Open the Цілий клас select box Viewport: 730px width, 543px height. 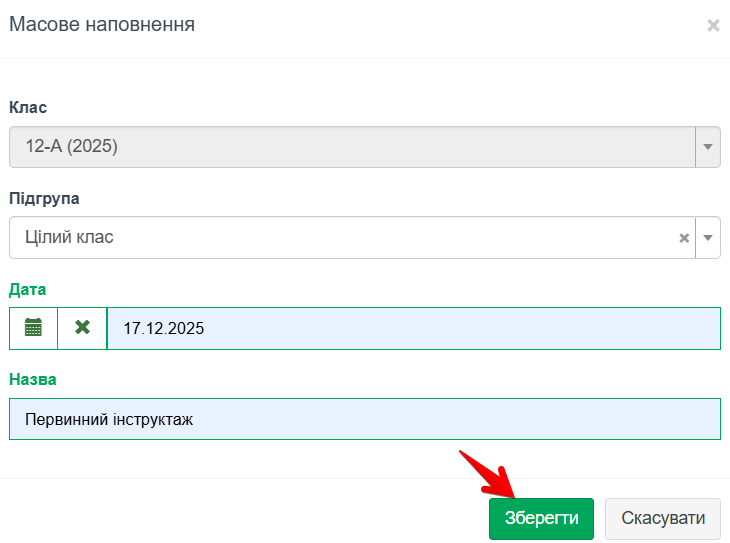tap(340, 238)
